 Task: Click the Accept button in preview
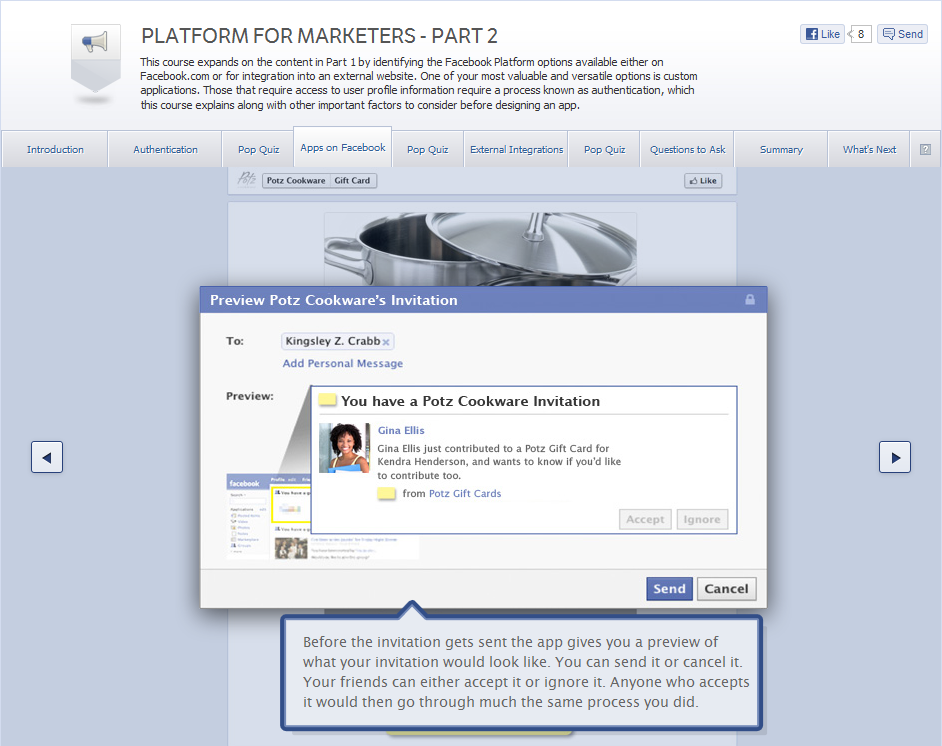pyautogui.click(x=645, y=520)
